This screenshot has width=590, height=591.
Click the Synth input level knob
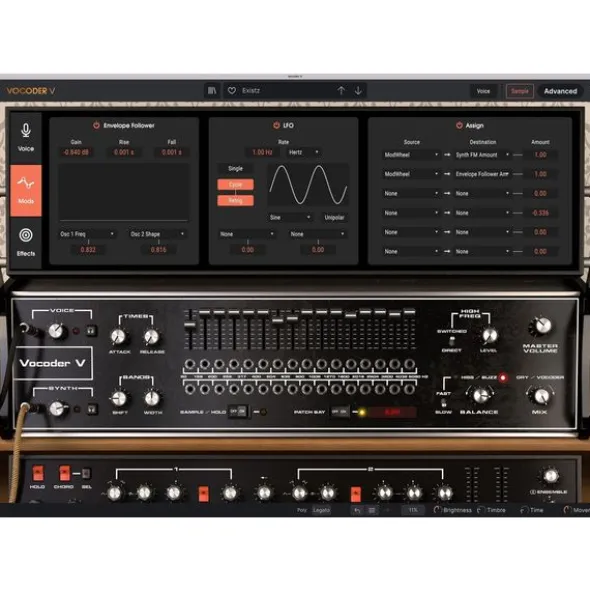(x=57, y=408)
